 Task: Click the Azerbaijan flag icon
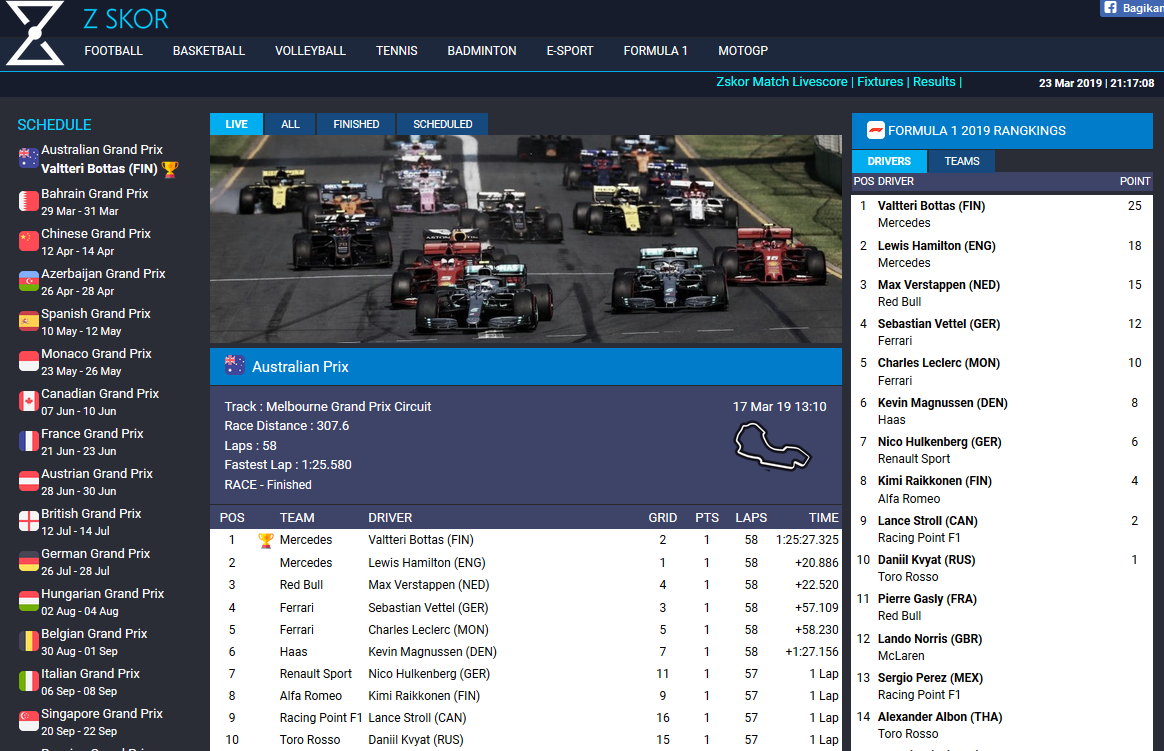click(x=28, y=282)
